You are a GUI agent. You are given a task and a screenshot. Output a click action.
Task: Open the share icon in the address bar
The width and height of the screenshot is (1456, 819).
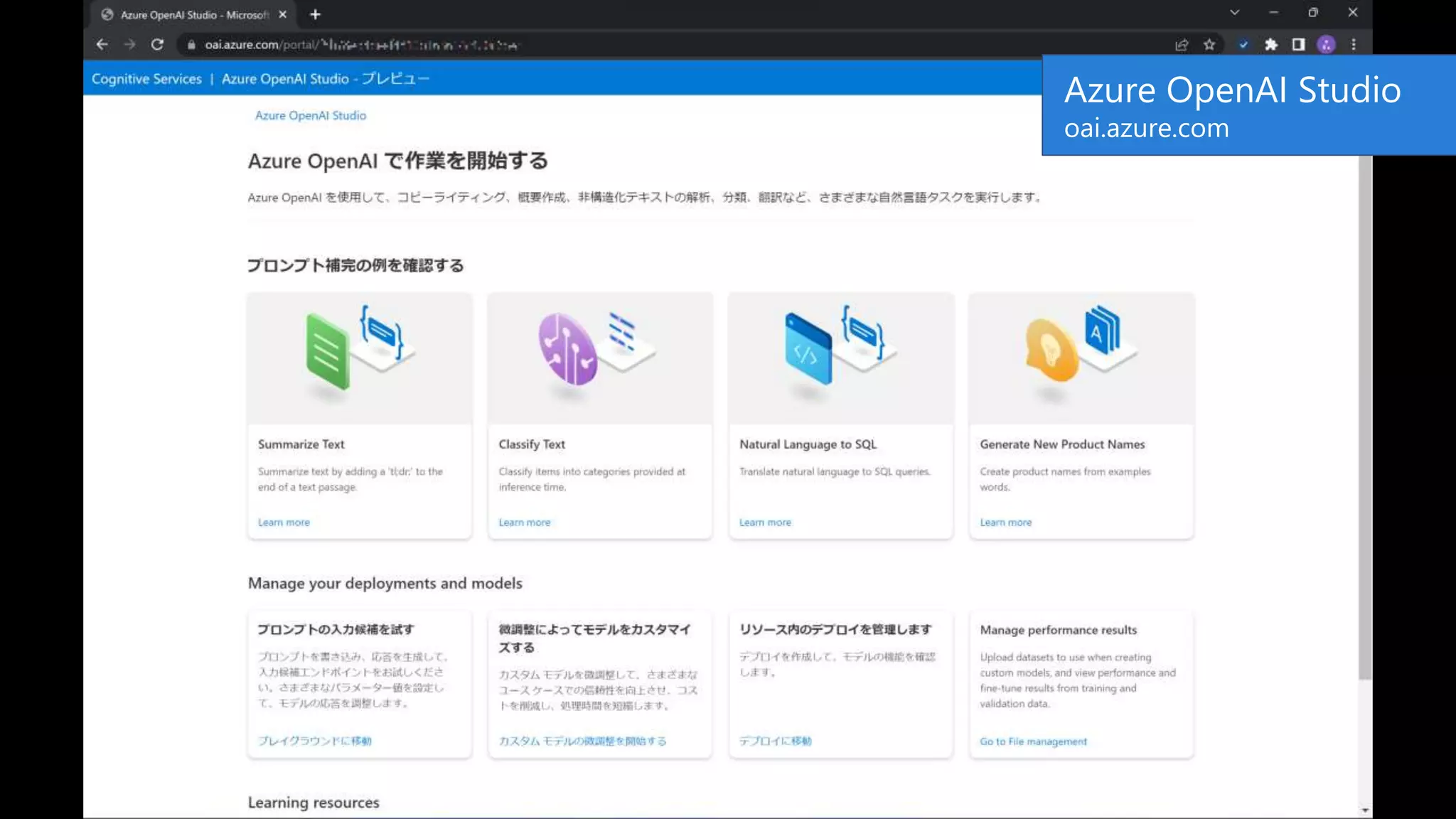tap(1182, 45)
